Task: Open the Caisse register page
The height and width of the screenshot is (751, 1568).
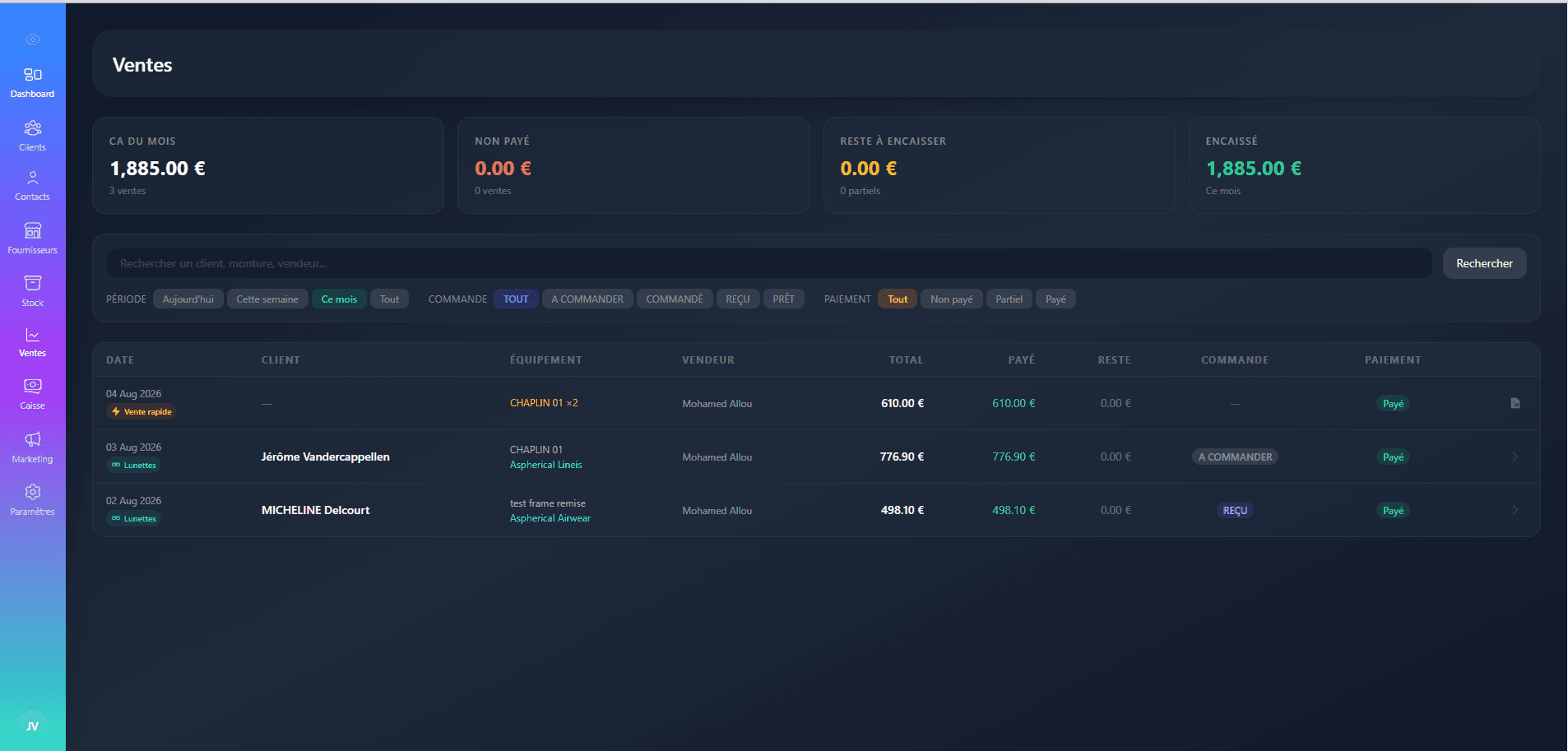Action: click(32, 394)
